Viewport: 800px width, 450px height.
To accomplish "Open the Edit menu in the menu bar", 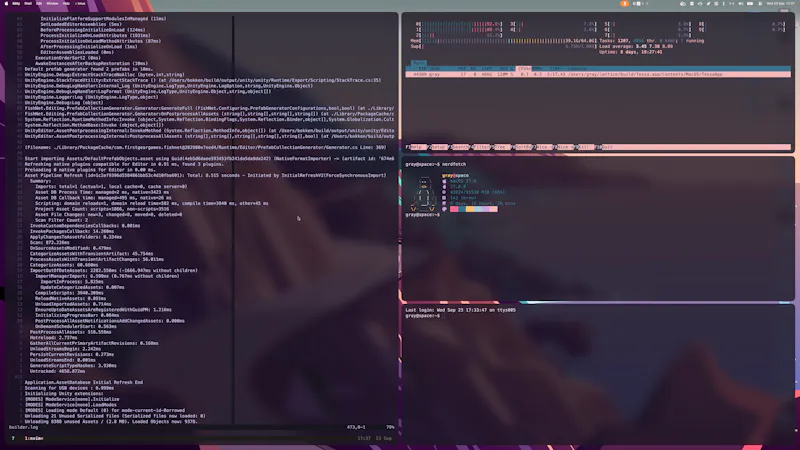I will [x=39, y=3].
